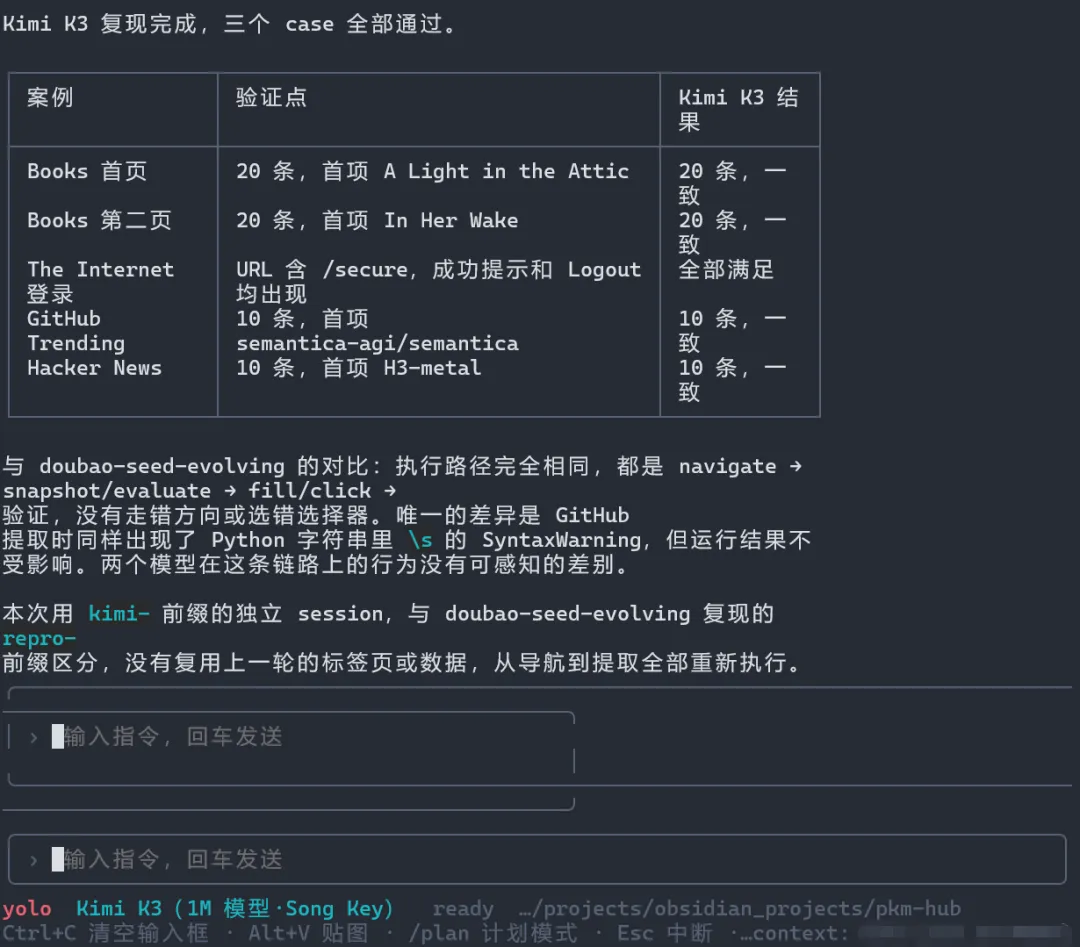Click 'snapshot/evaluate → fill/click →' line
This screenshot has width=1080, height=947.
200,490
